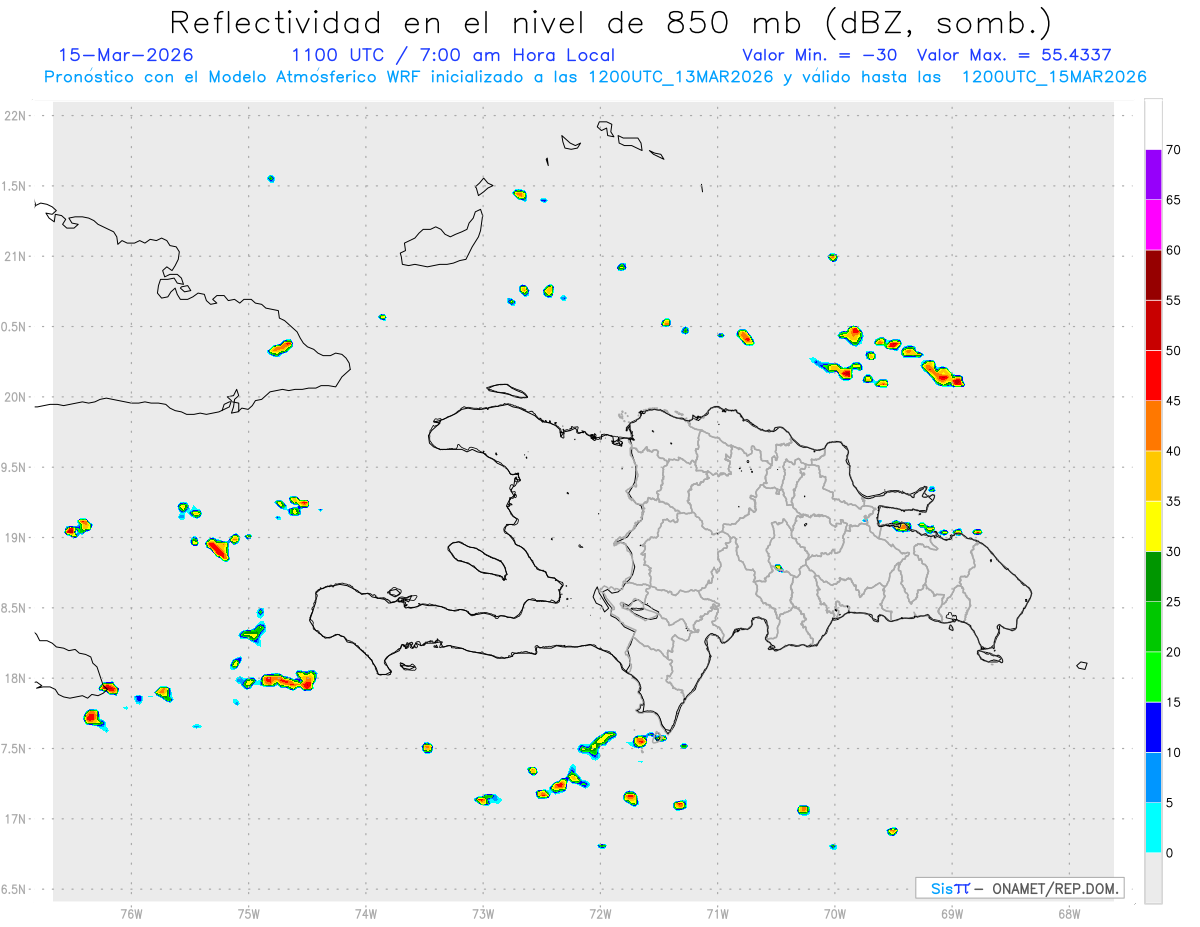Click the date '15-Mar-2026'

coord(126,55)
